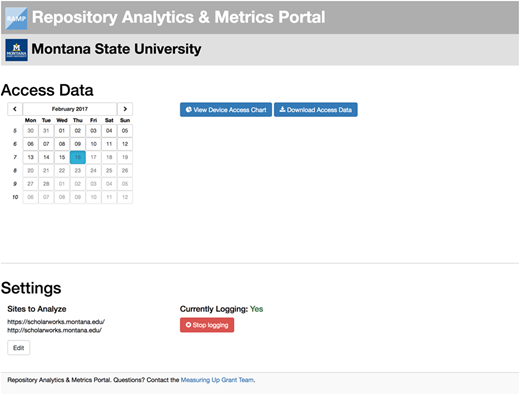Image resolution: width=520 pixels, height=395 pixels.
Task: Open the Measuring Up Grant Team link
Action: coord(218,380)
